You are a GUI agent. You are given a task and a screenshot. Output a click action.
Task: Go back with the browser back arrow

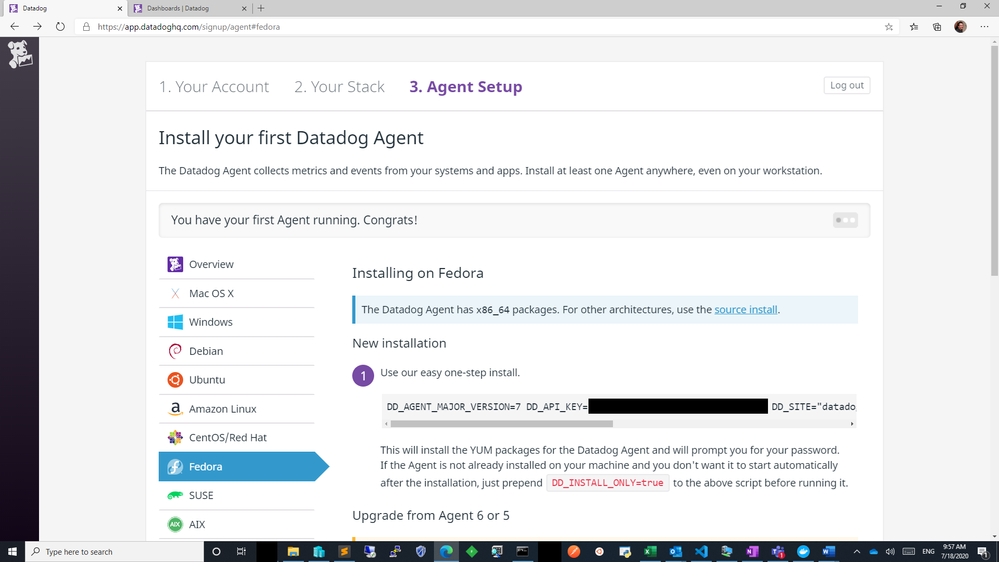[14, 27]
